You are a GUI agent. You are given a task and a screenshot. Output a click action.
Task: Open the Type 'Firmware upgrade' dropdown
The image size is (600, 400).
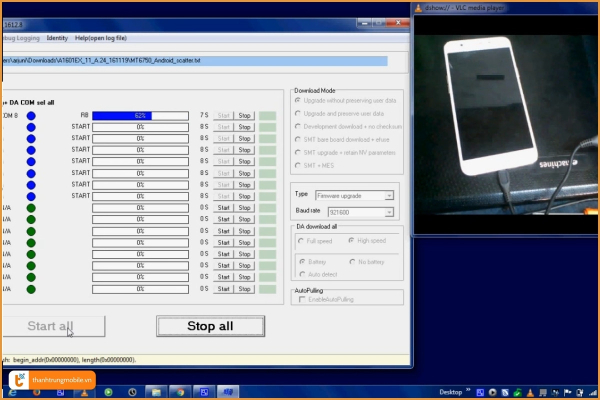click(x=388, y=196)
